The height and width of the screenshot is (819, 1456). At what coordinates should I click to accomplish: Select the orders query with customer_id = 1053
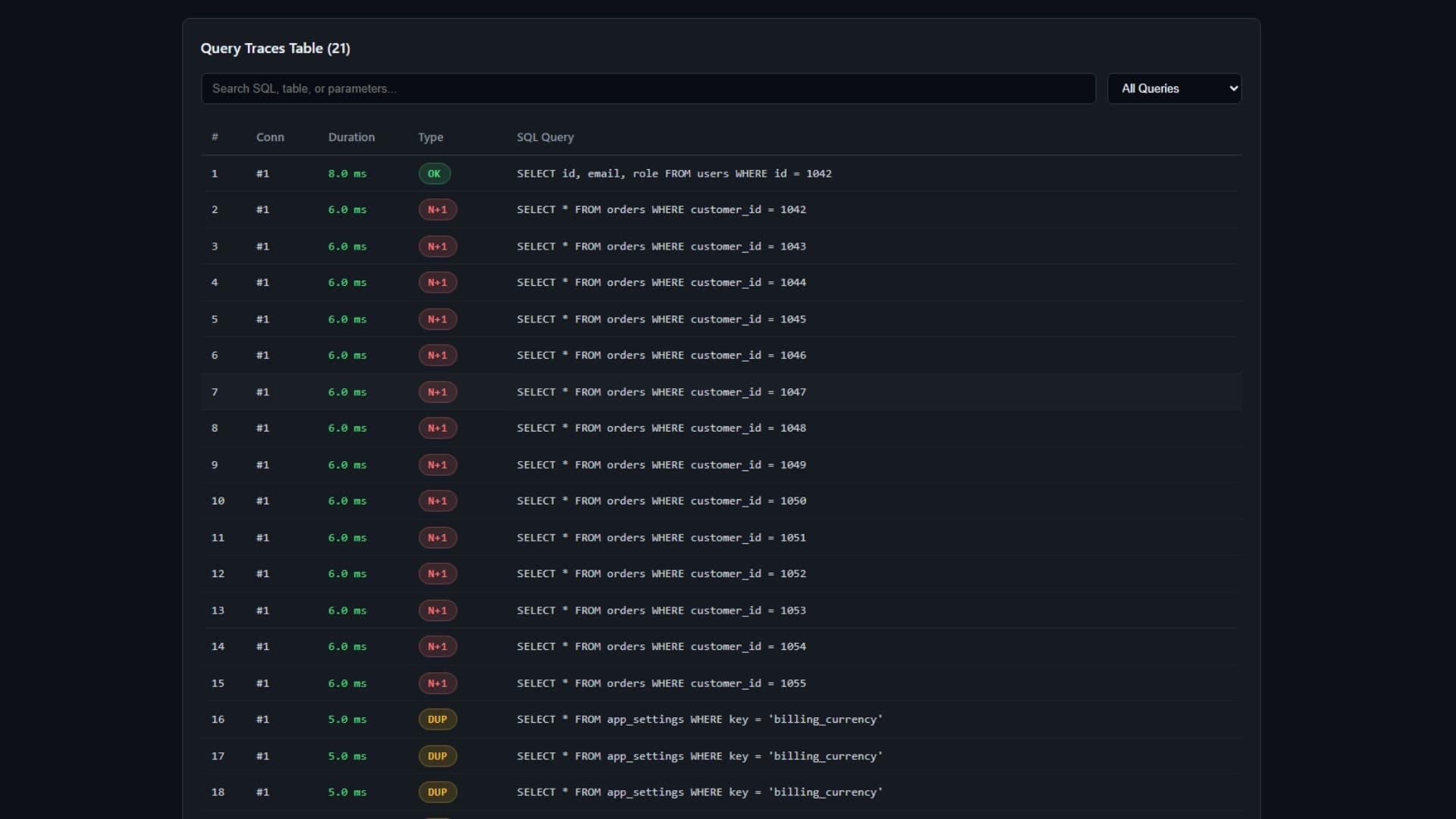click(661, 610)
